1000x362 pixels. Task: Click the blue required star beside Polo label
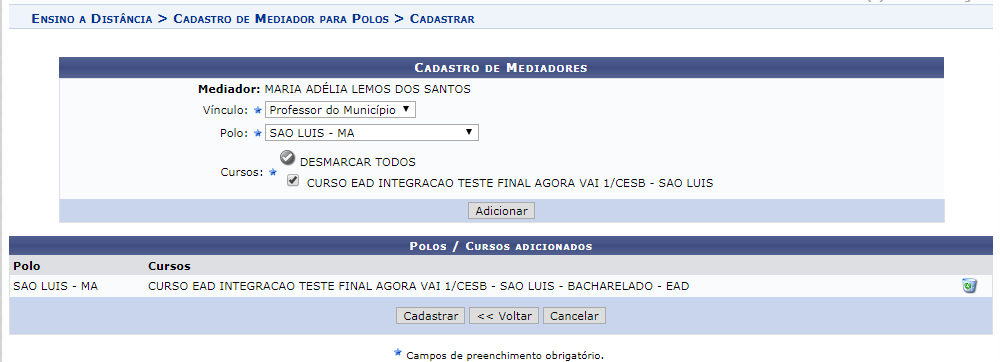click(x=258, y=133)
